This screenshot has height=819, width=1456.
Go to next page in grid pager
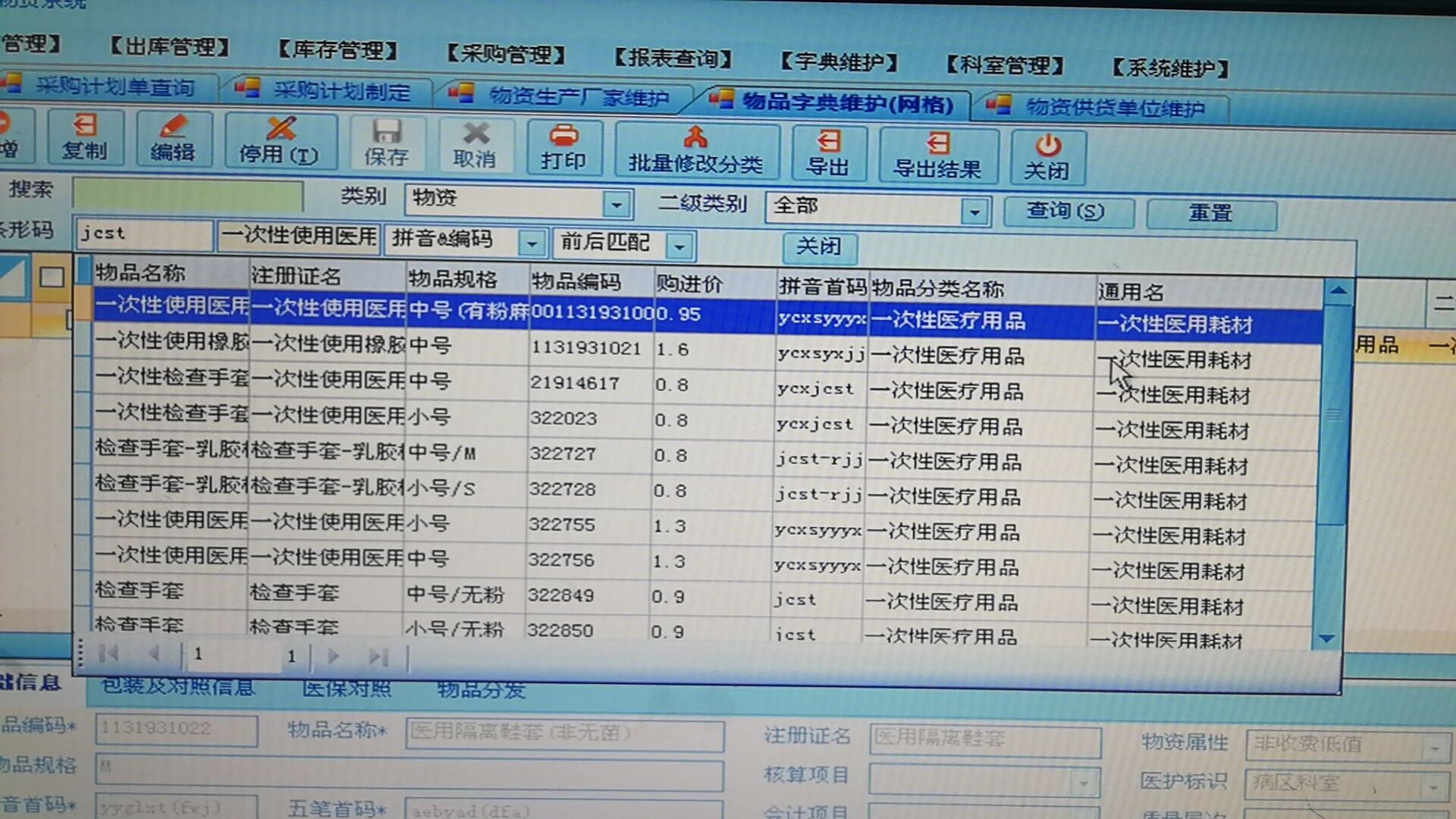click(x=333, y=656)
